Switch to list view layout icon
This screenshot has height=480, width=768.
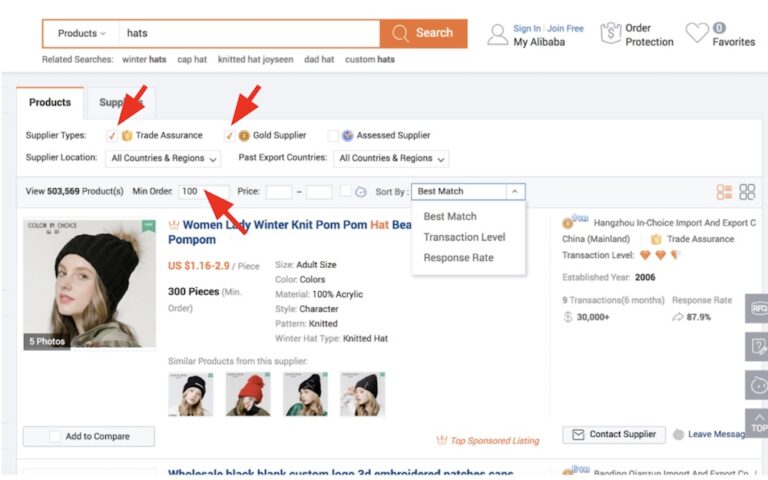point(724,192)
